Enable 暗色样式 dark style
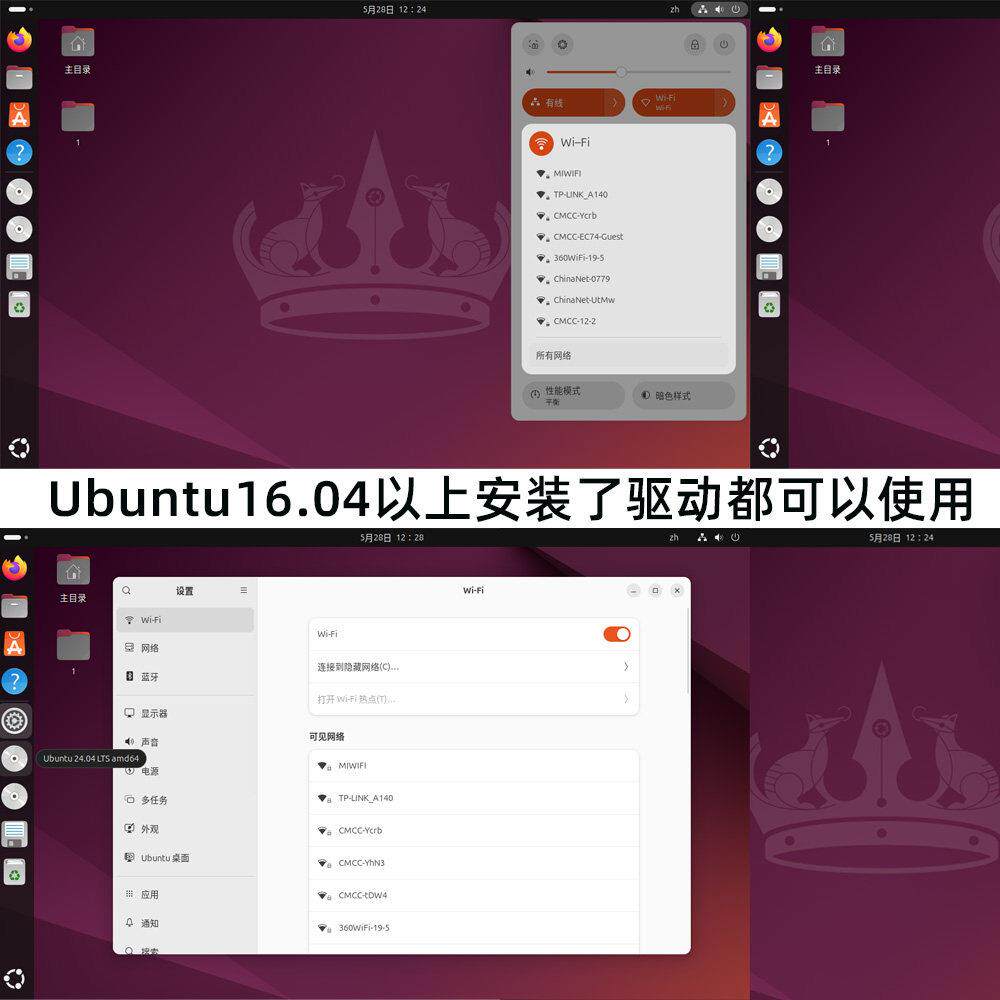The image size is (1000, 1000). [684, 395]
